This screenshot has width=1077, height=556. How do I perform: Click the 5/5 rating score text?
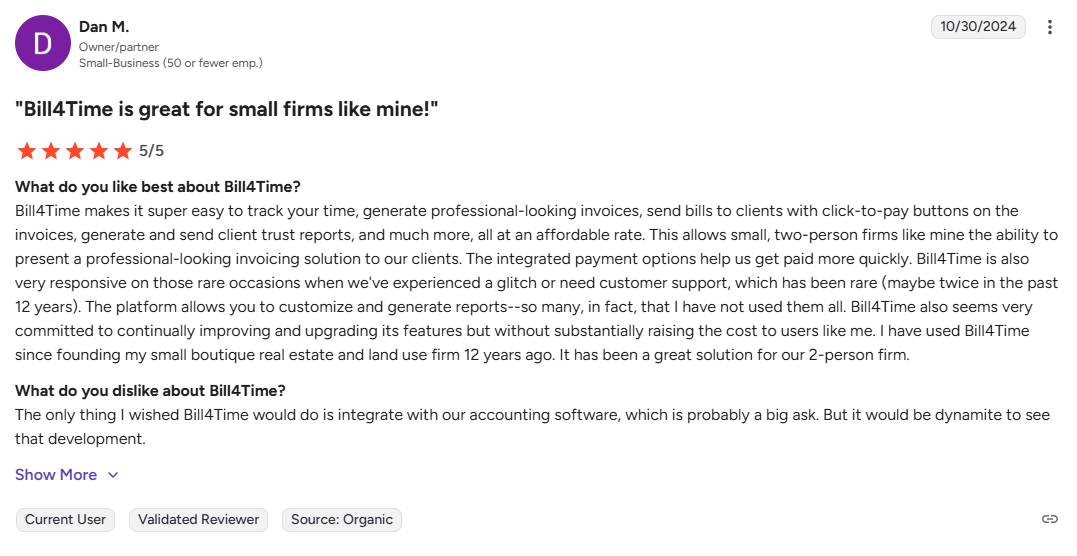point(151,151)
